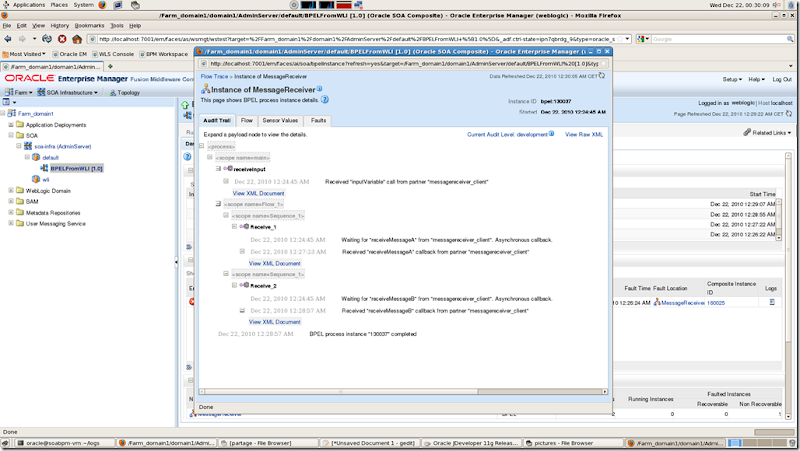Open SOA Infrastructure dropdown menu
The height and width of the screenshot is (451, 800).
pyautogui.click(x=67, y=92)
